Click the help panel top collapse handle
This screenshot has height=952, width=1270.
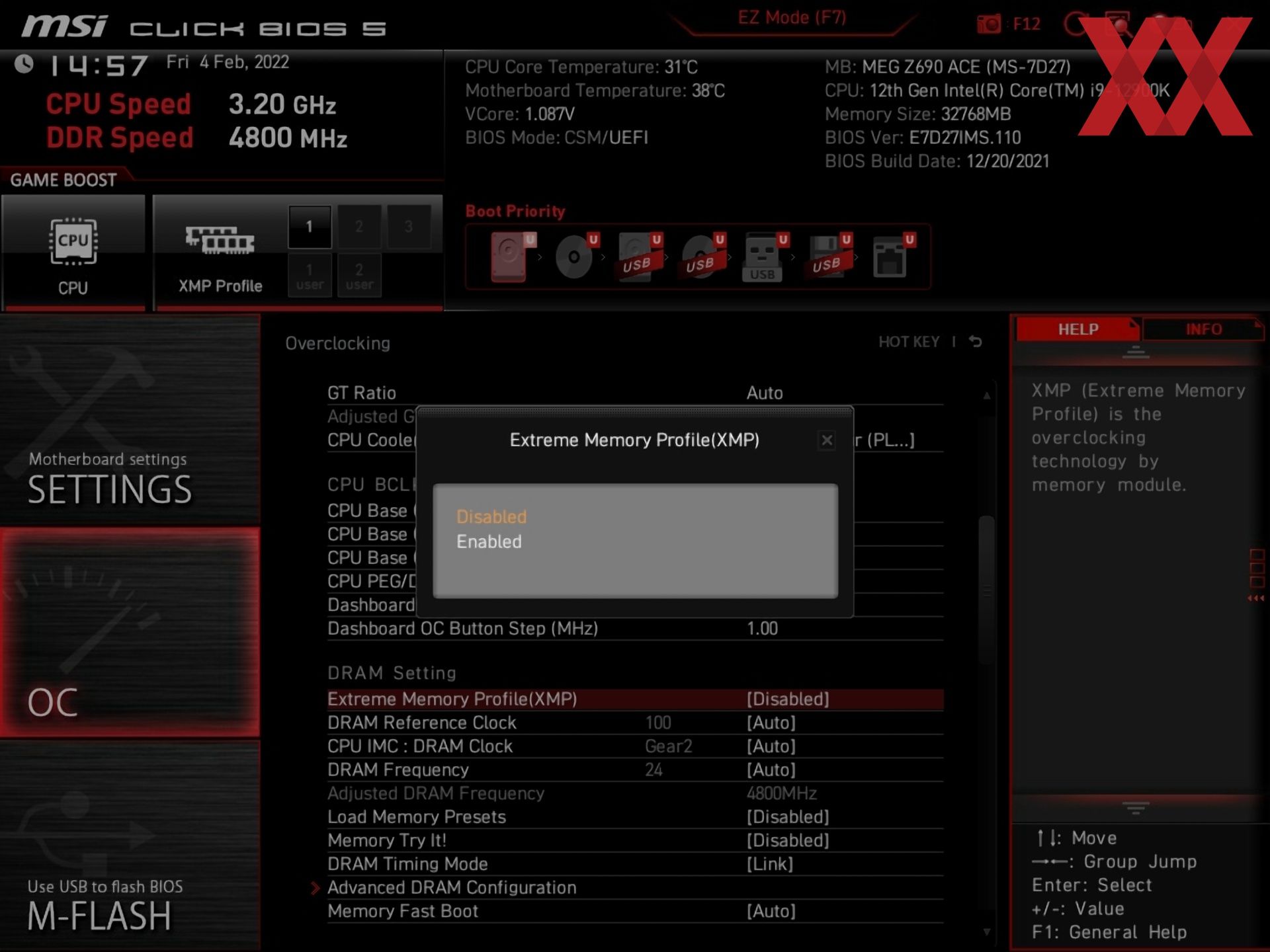tap(1136, 352)
